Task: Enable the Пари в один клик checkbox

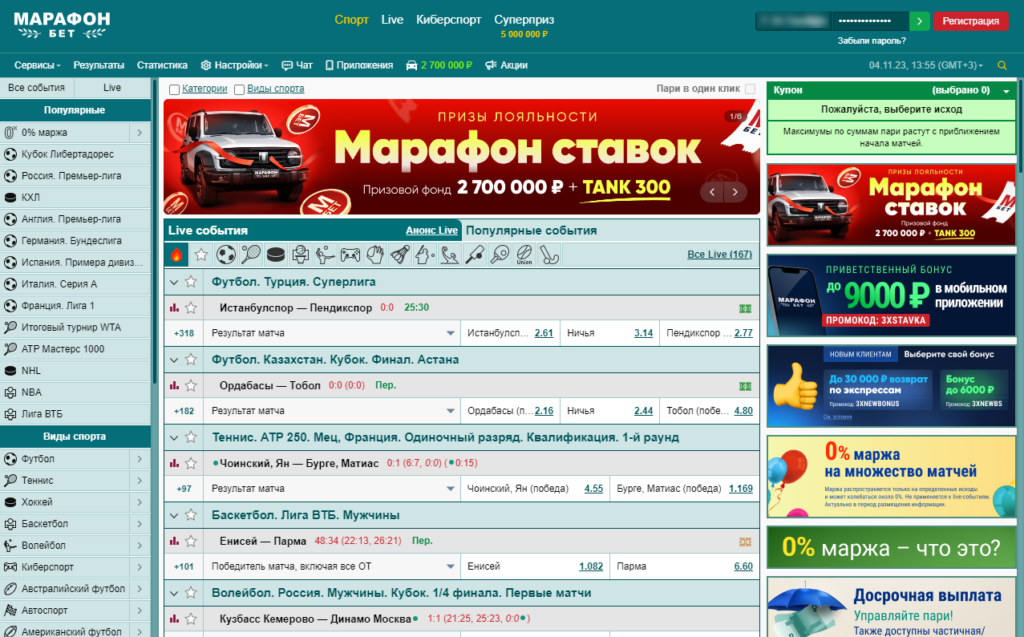Action: coord(750,89)
